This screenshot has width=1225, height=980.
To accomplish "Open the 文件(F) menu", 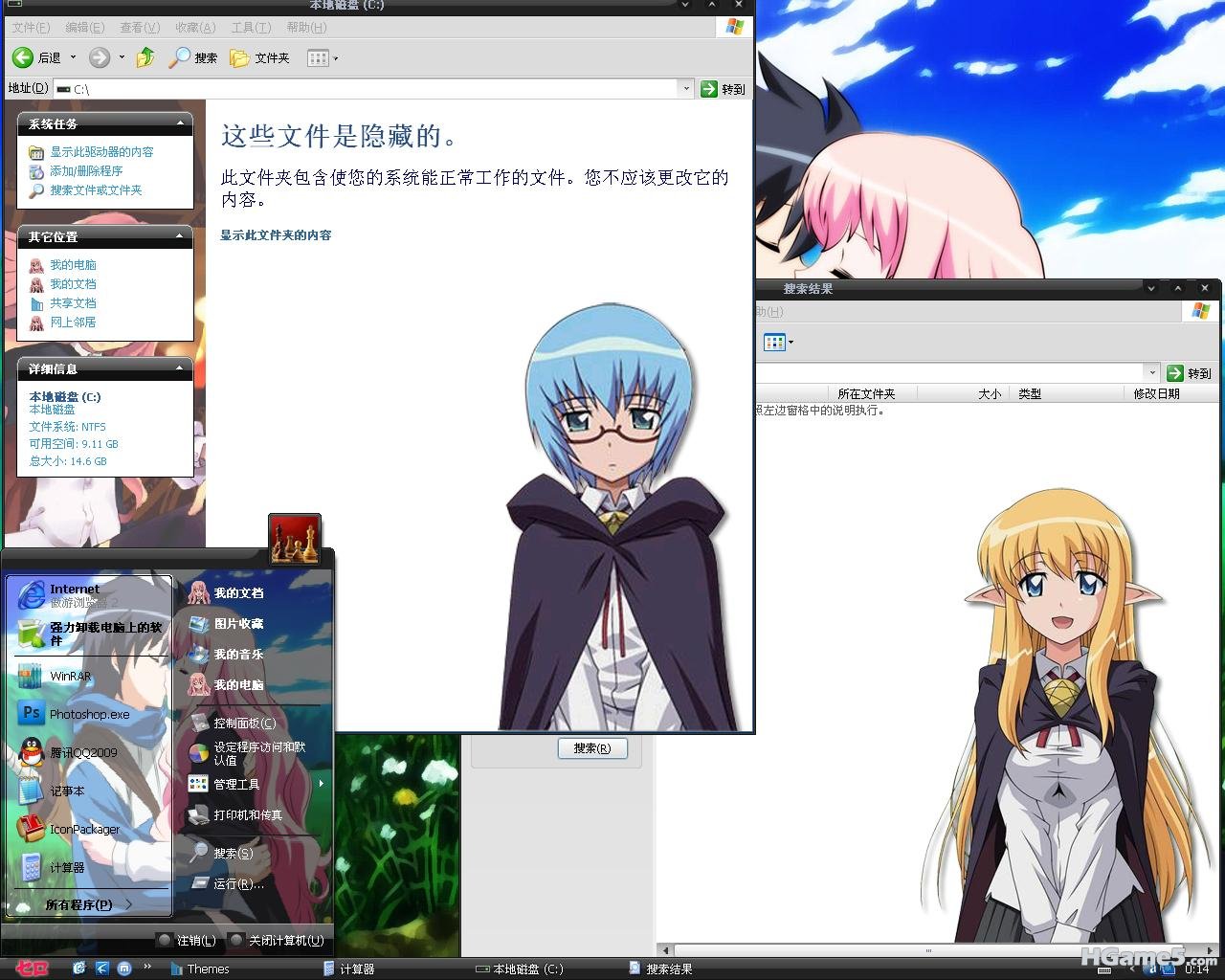I will [31, 28].
